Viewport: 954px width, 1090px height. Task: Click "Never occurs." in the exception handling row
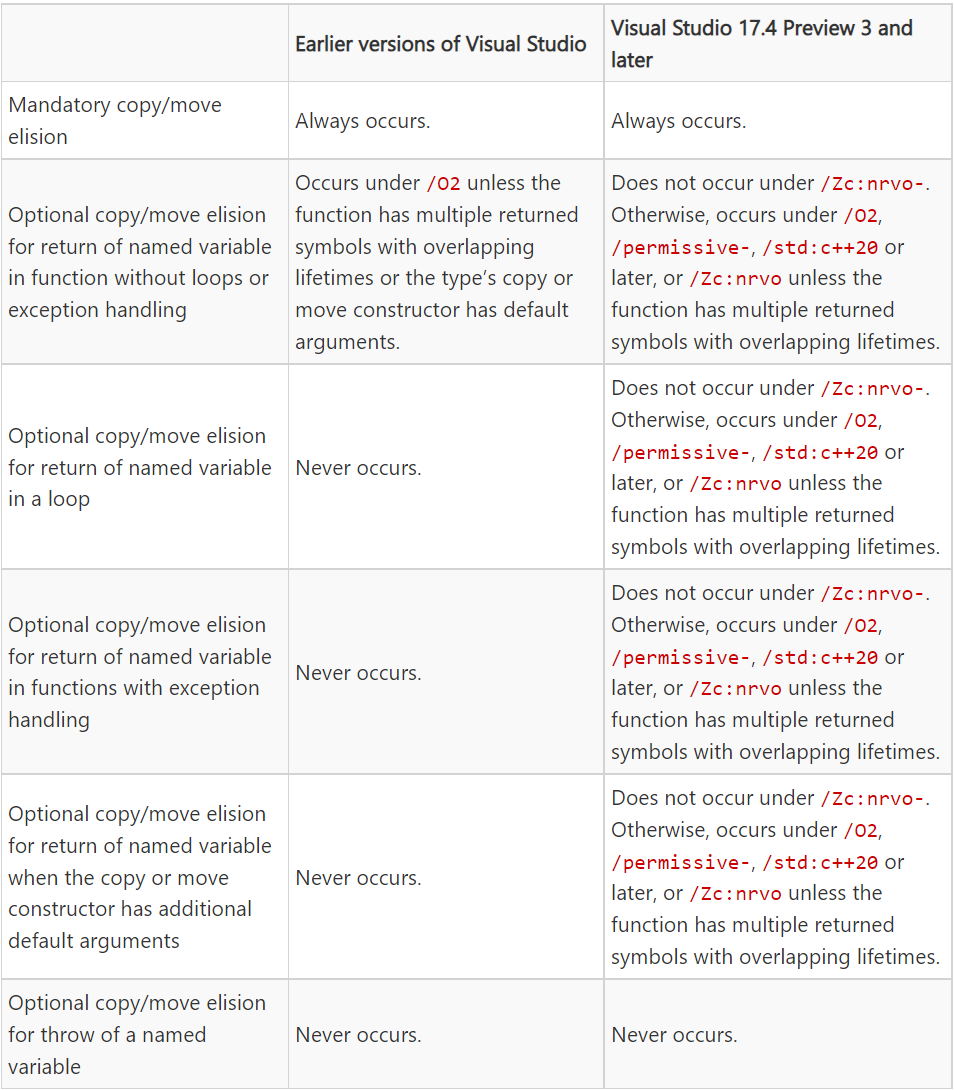click(358, 673)
